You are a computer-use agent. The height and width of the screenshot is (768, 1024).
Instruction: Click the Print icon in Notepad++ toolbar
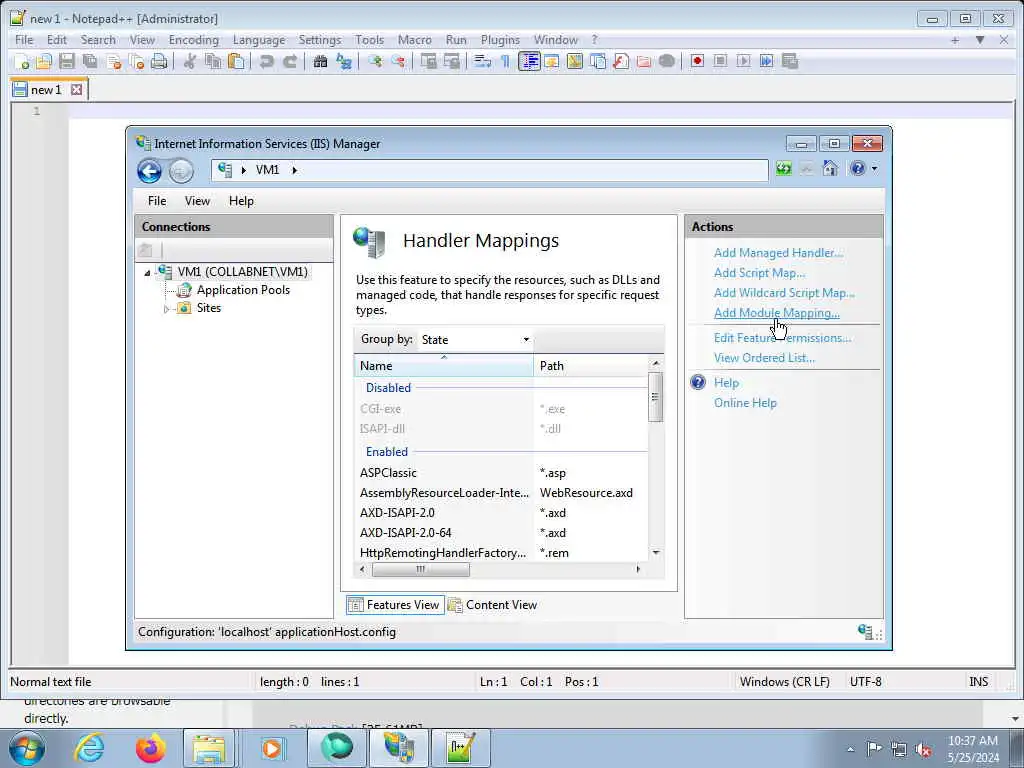click(x=159, y=61)
